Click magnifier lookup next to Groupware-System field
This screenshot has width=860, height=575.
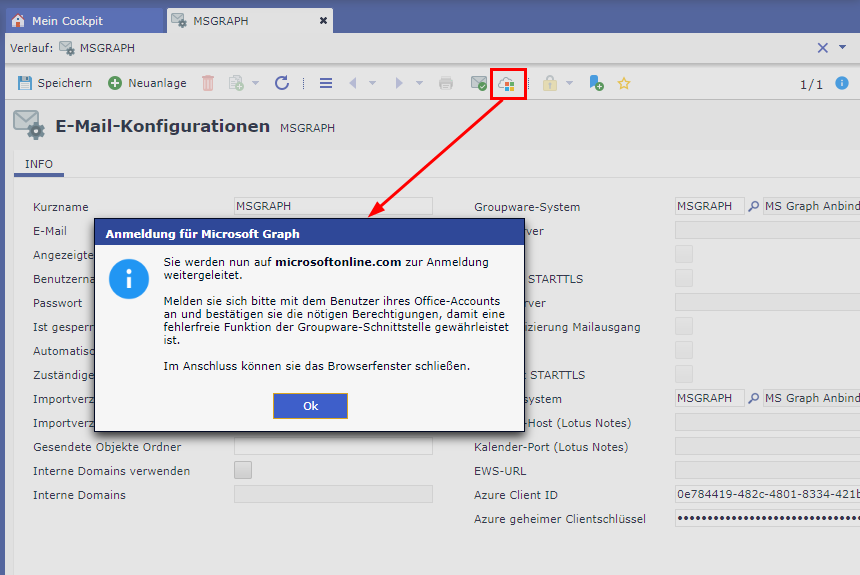[754, 207]
